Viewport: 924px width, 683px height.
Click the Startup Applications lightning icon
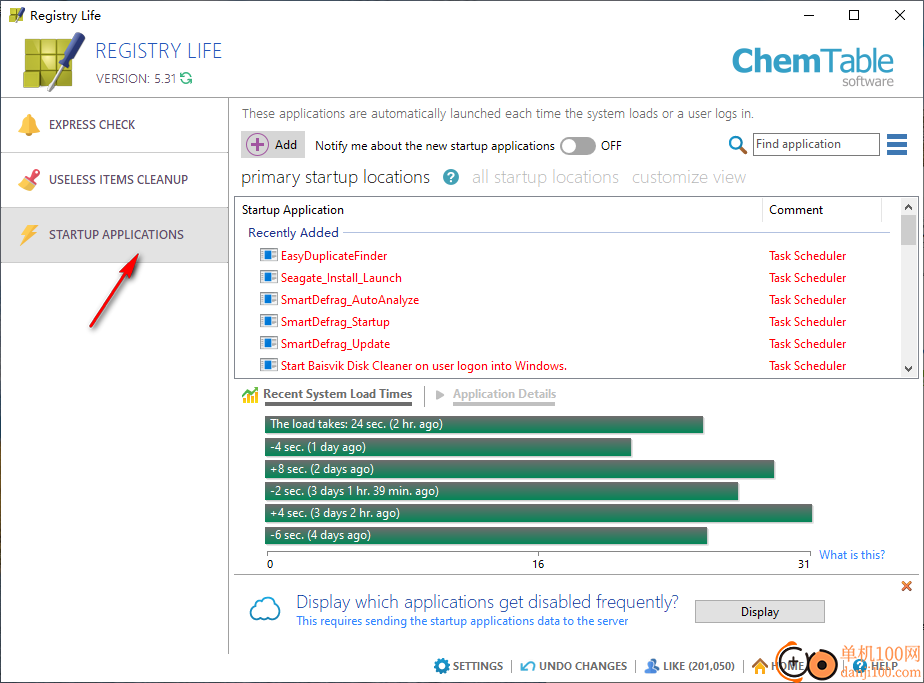[x=29, y=235]
